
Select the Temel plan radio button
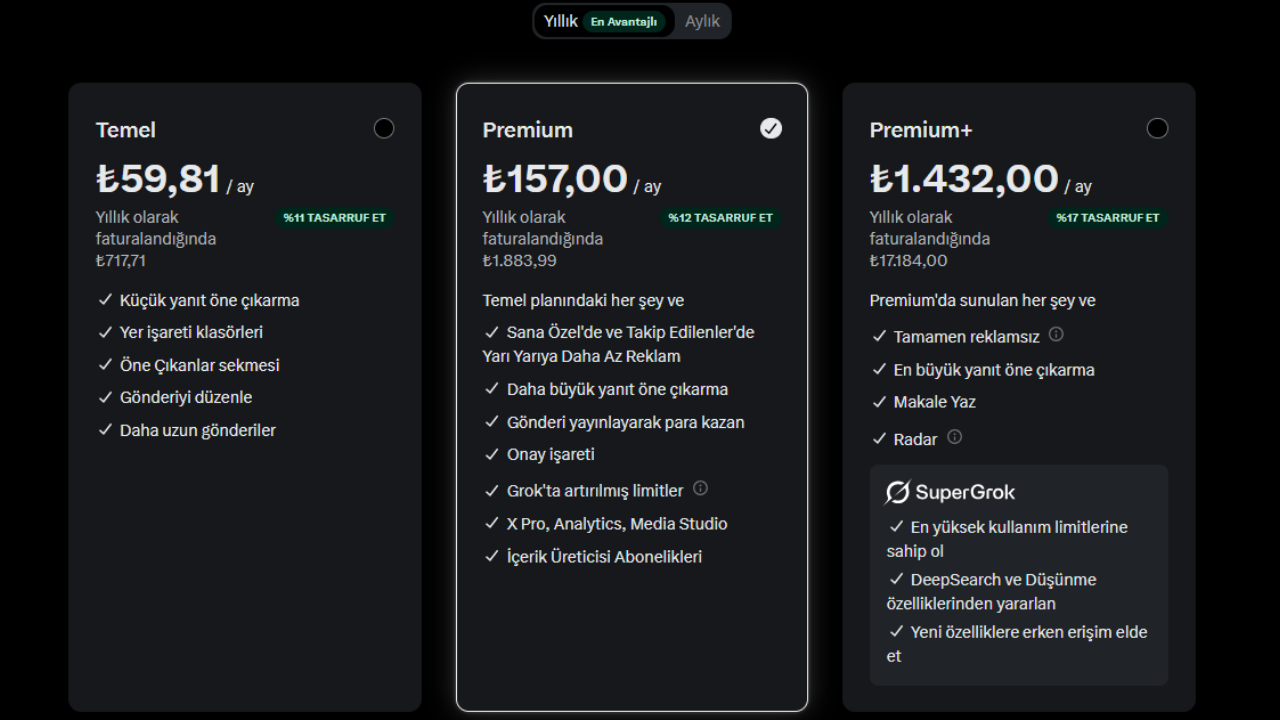(384, 128)
